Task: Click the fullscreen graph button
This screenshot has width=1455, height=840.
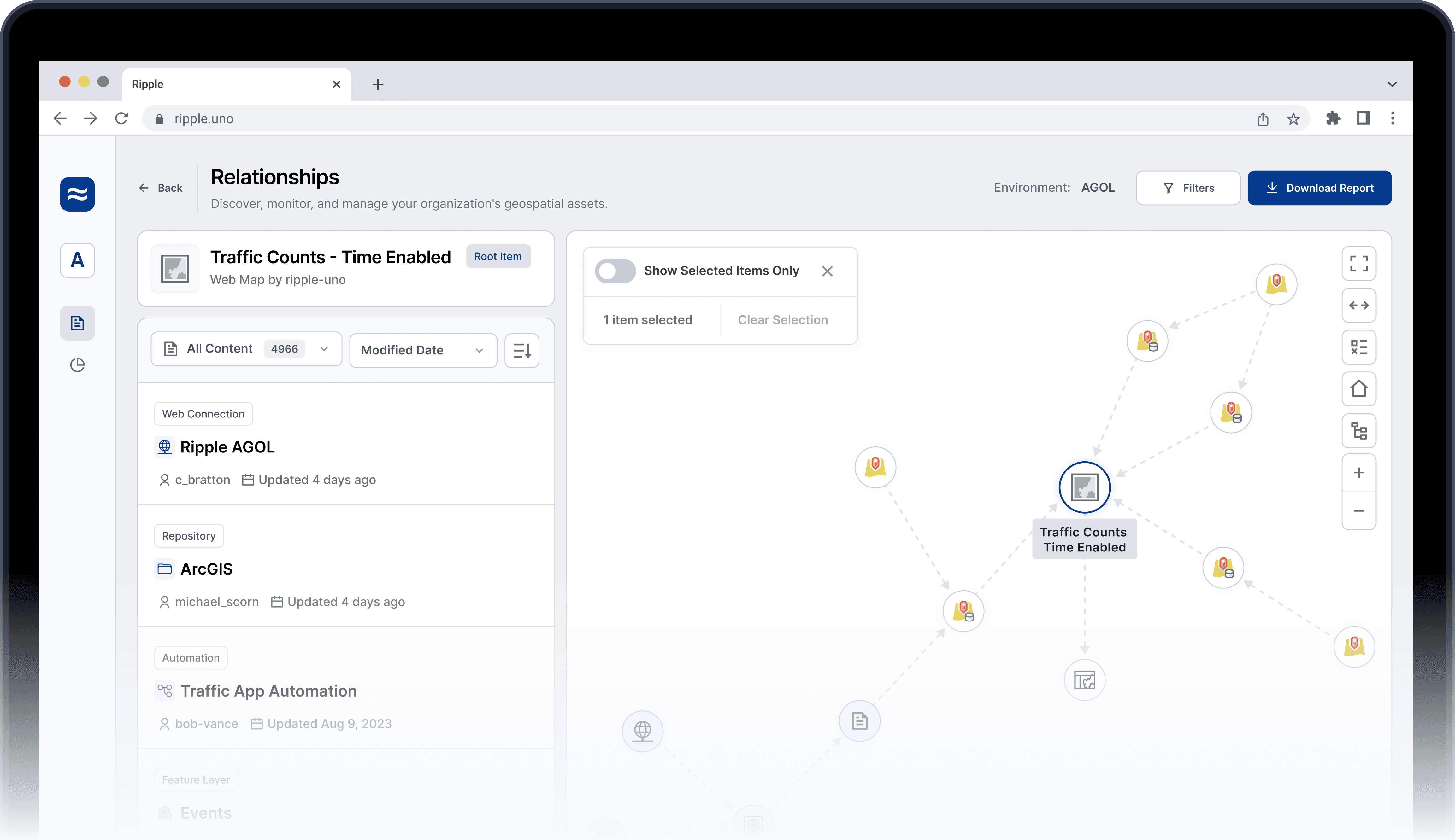Action: coord(1358,264)
